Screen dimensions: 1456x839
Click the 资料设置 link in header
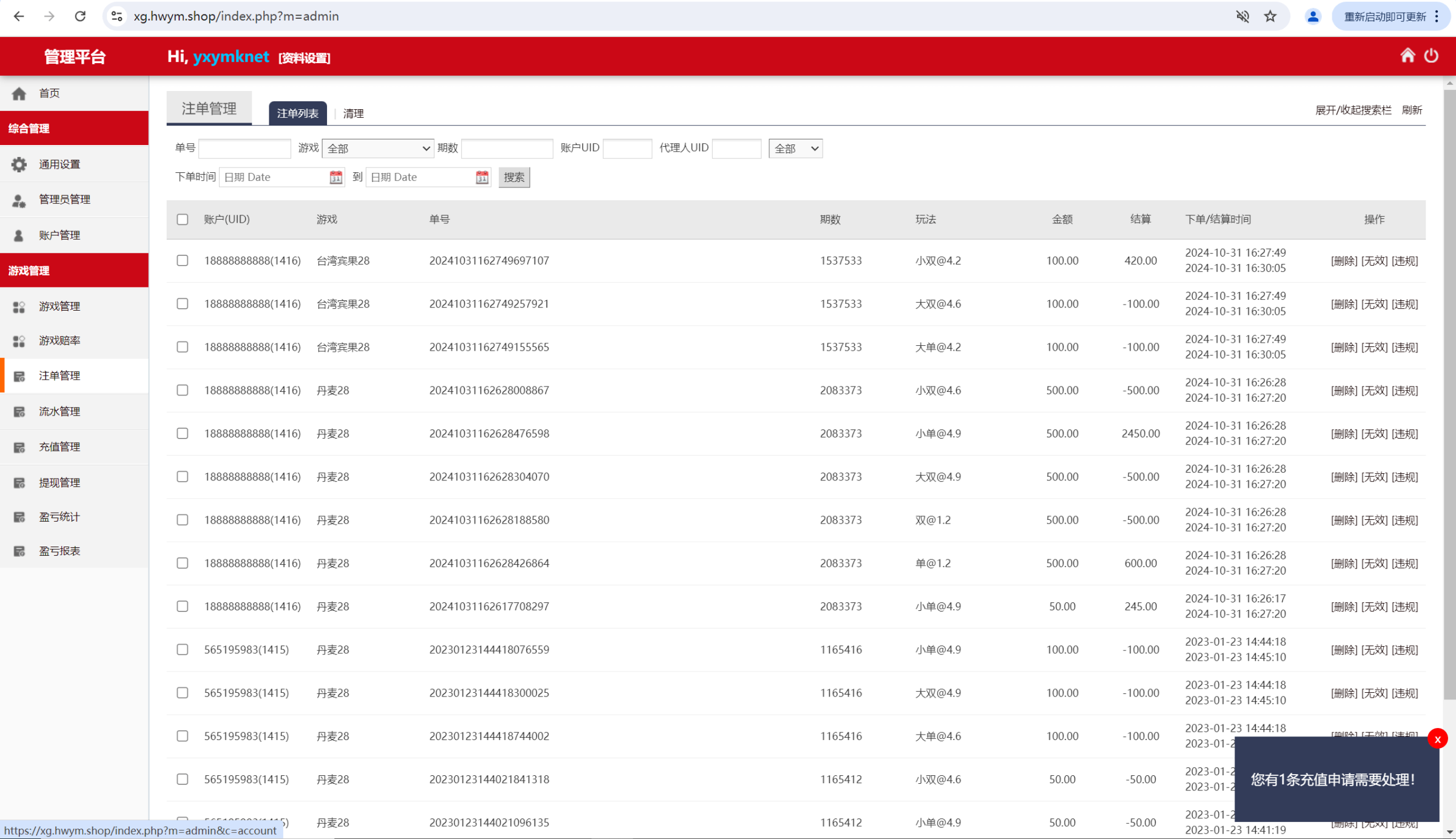(305, 58)
